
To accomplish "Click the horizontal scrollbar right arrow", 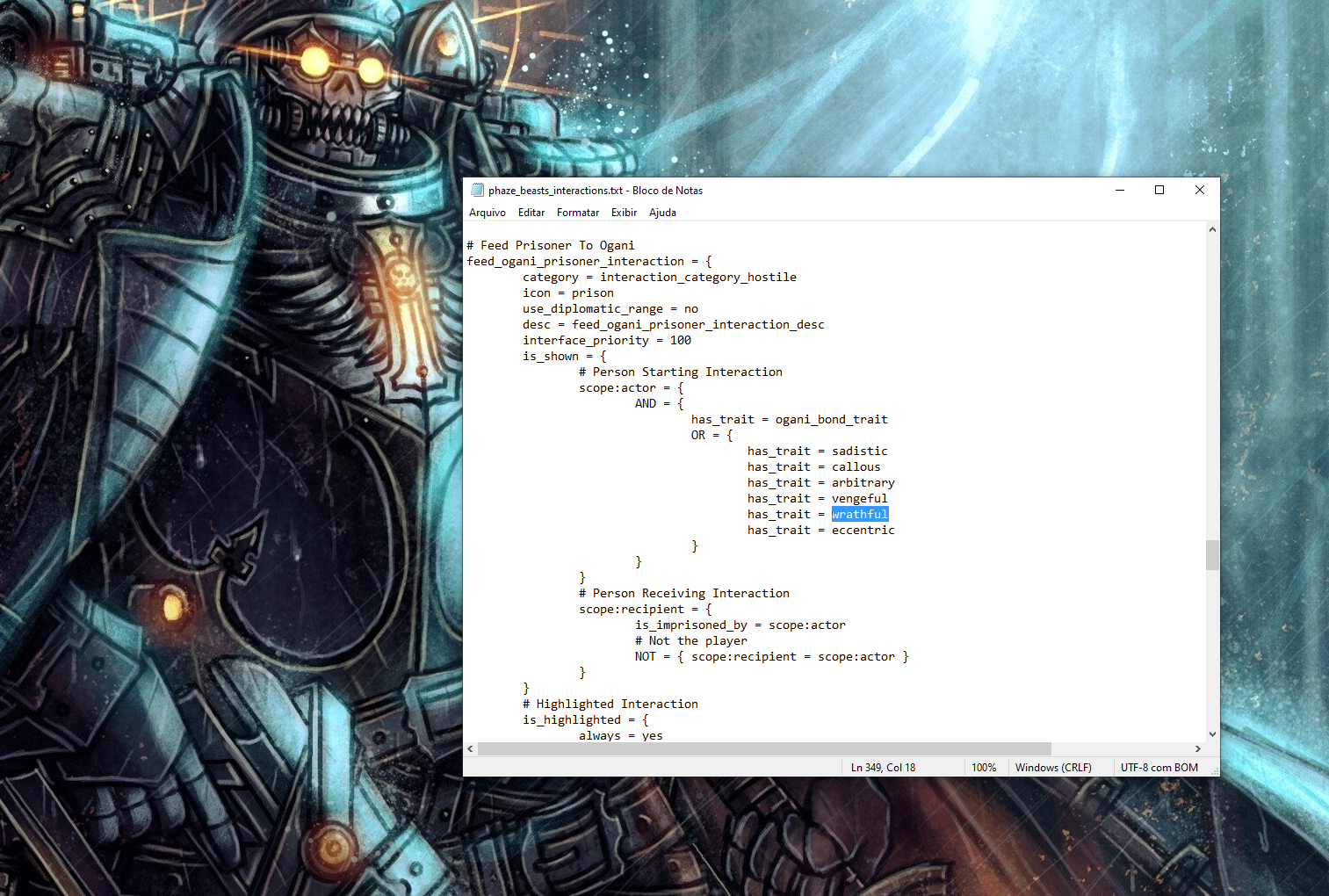I will pos(1198,749).
